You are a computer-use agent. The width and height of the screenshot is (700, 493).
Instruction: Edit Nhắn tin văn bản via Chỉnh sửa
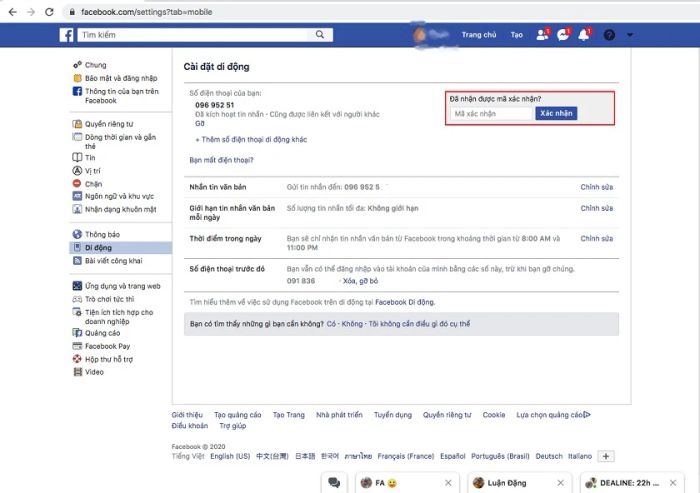(596, 187)
